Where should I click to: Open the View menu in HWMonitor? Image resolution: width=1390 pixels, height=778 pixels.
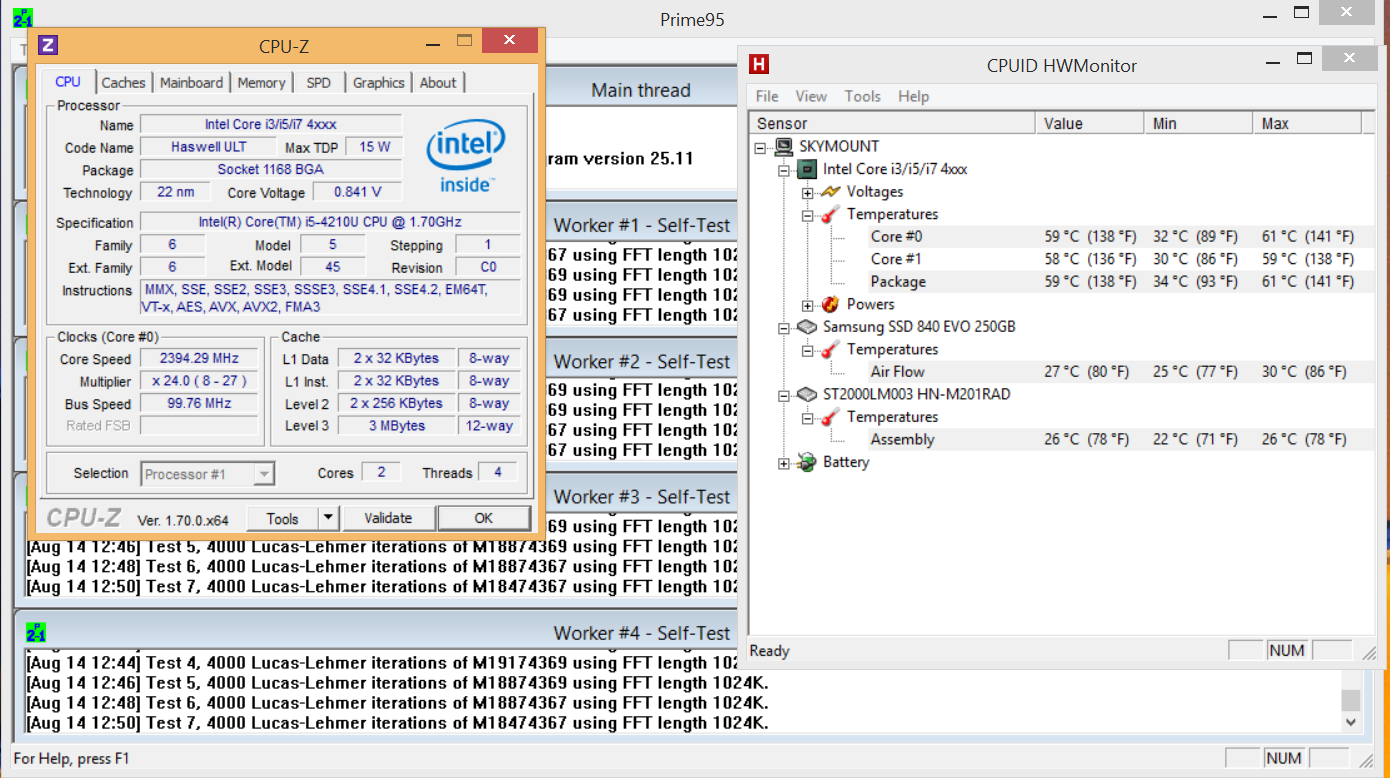pos(811,96)
